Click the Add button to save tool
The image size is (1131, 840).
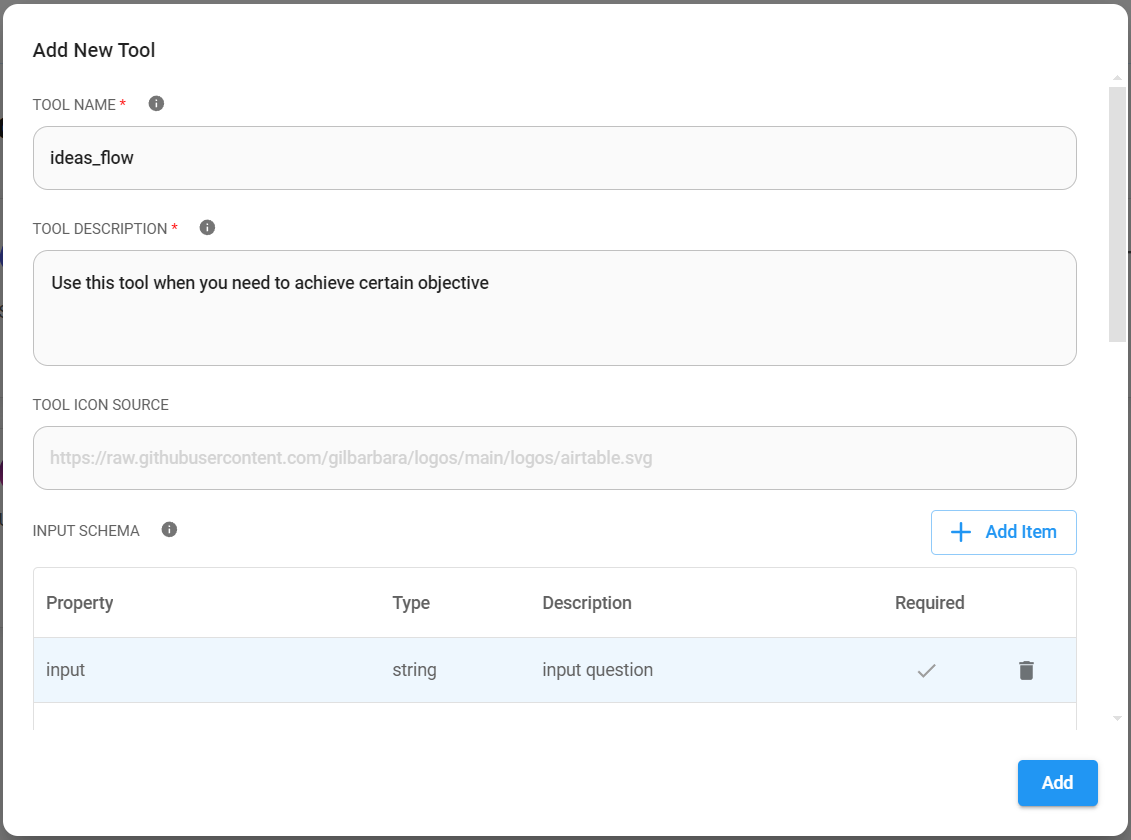(x=1057, y=783)
